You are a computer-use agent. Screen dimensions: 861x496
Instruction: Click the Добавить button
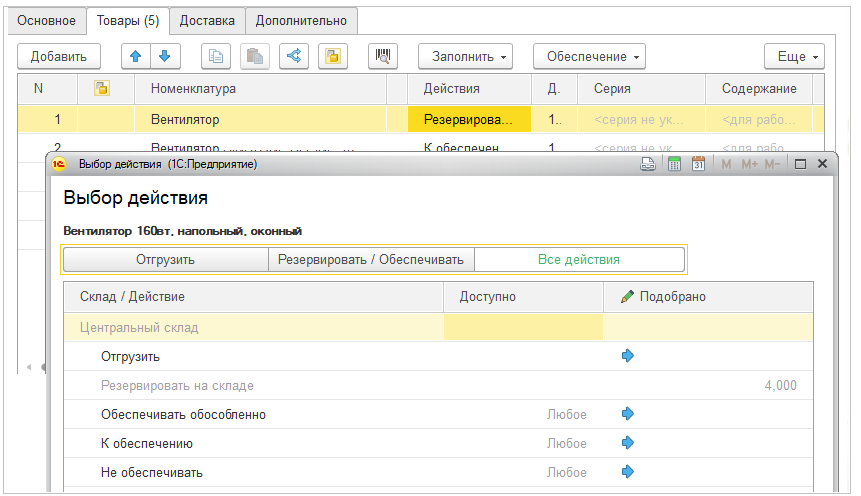coord(59,57)
